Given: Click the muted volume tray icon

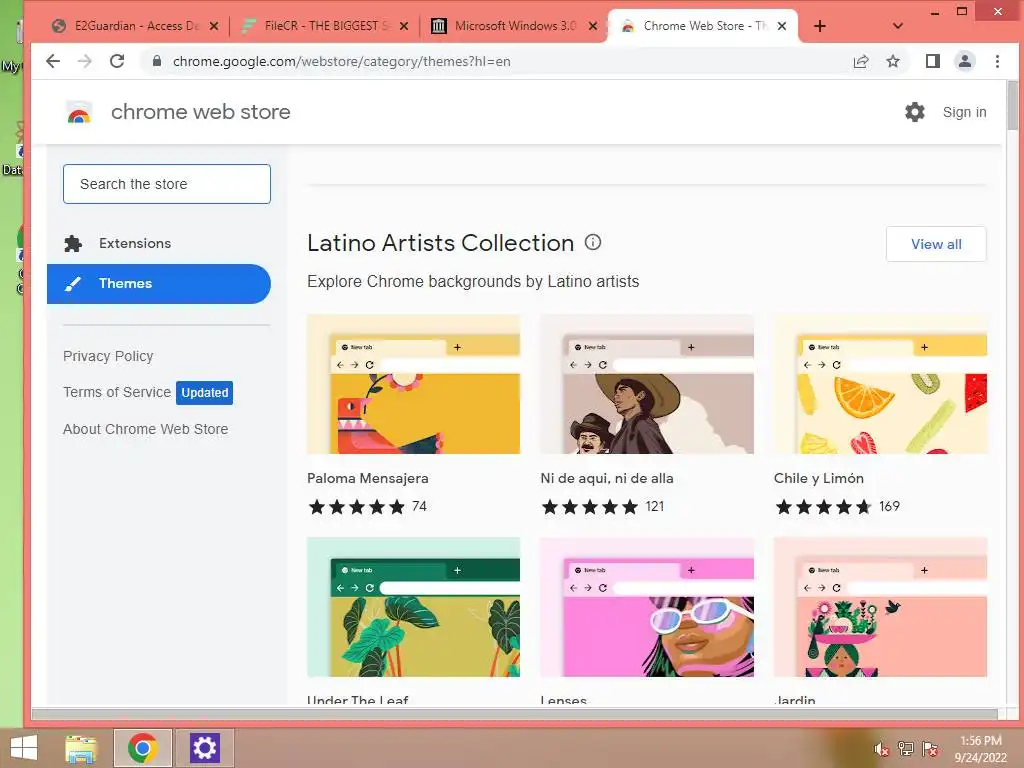Looking at the screenshot, I should [882, 749].
